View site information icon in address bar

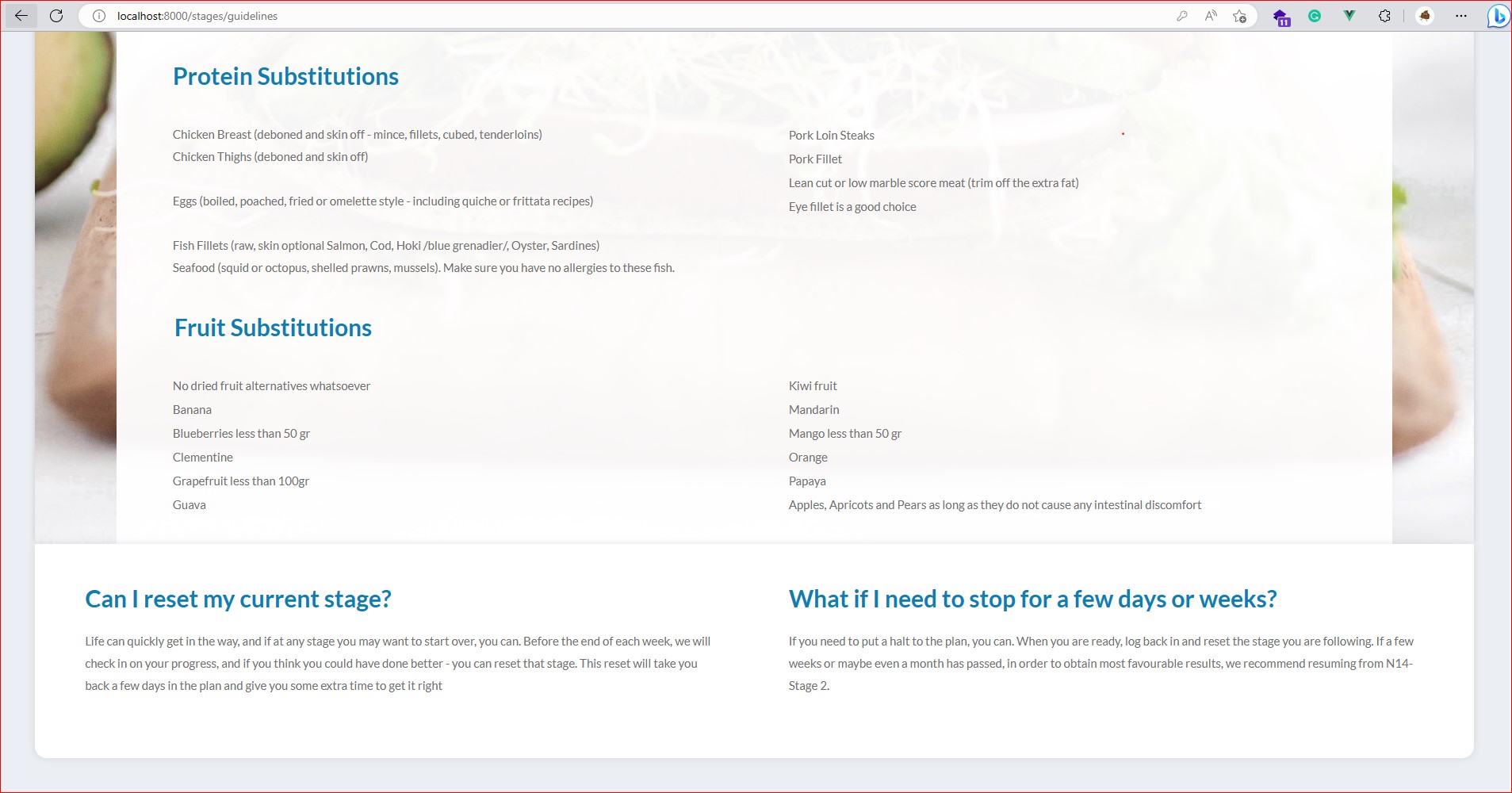coord(99,16)
